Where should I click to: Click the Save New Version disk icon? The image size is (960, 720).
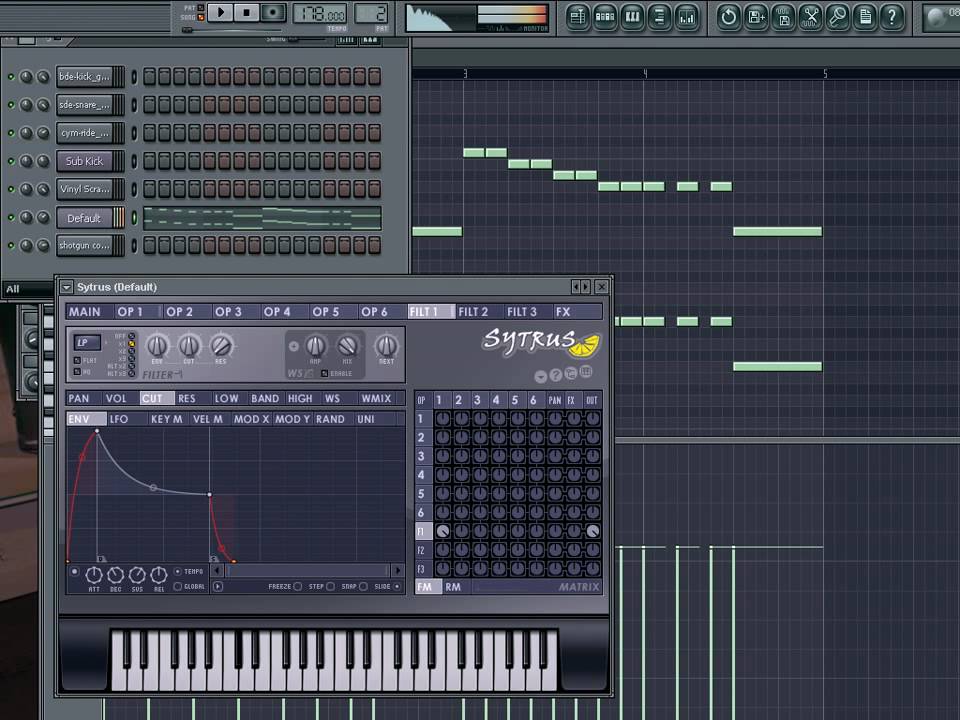(756, 17)
